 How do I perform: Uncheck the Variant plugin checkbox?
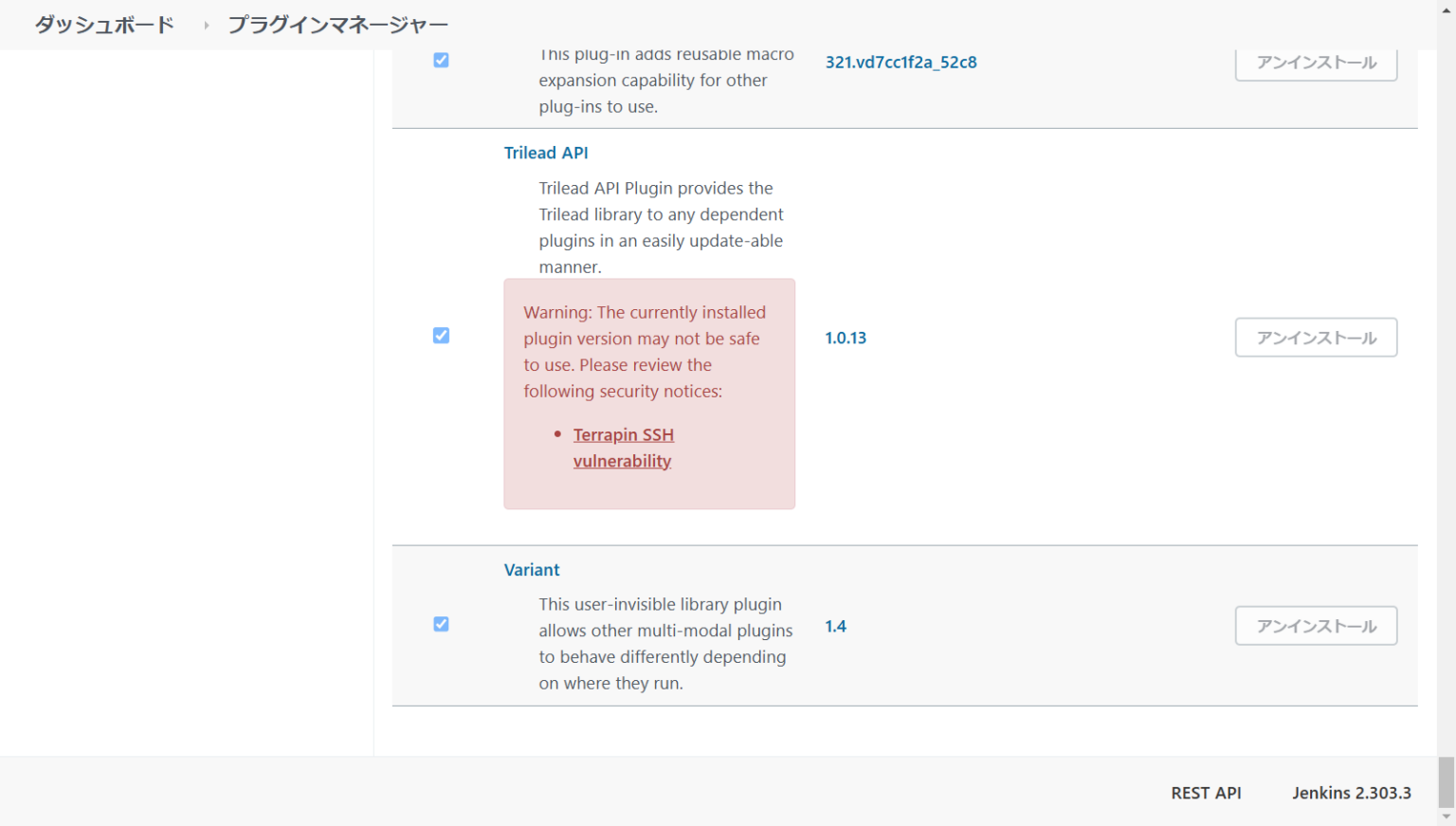(x=441, y=624)
